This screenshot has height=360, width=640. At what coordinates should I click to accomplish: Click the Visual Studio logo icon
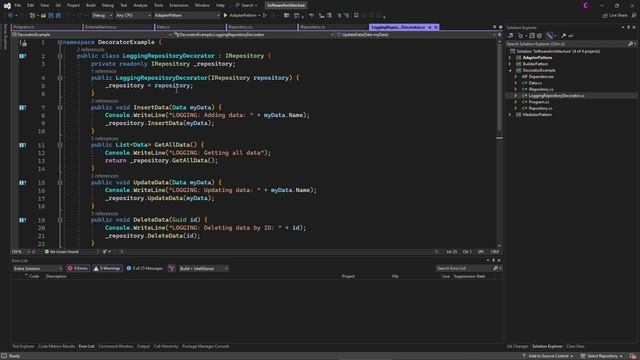tap(7, 6)
